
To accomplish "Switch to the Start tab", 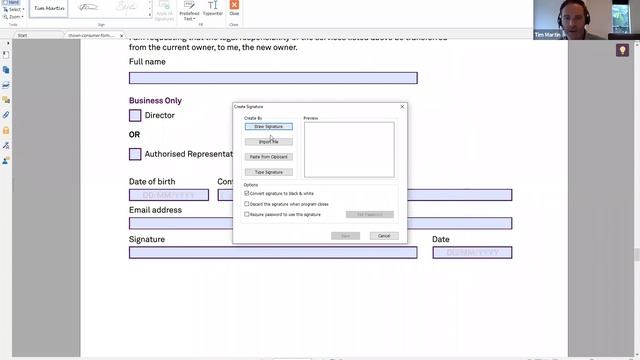I will [x=22, y=36].
